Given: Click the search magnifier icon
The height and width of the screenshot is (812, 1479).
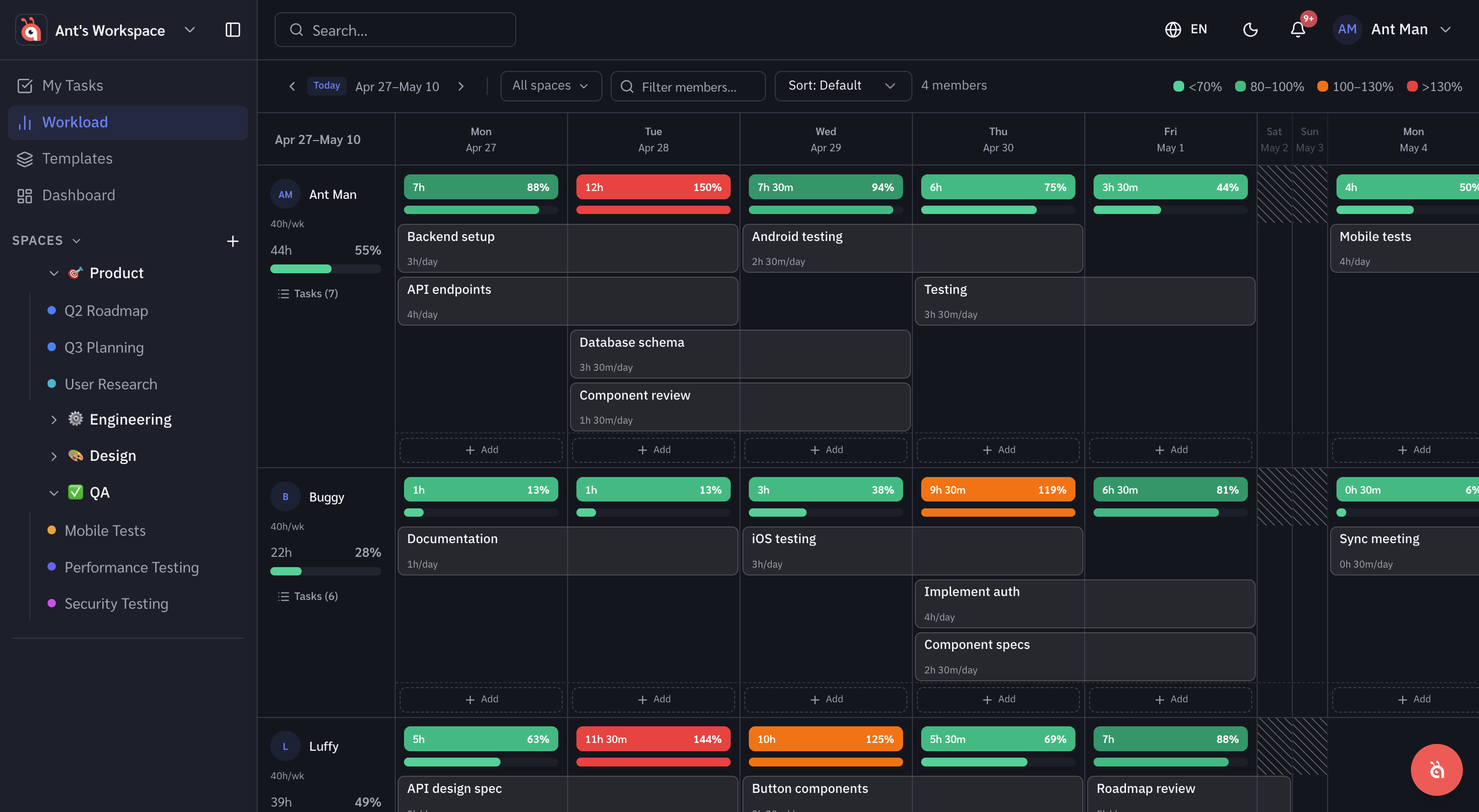Looking at the screenshot, I should pyautogui.click(x=296, y=30).
